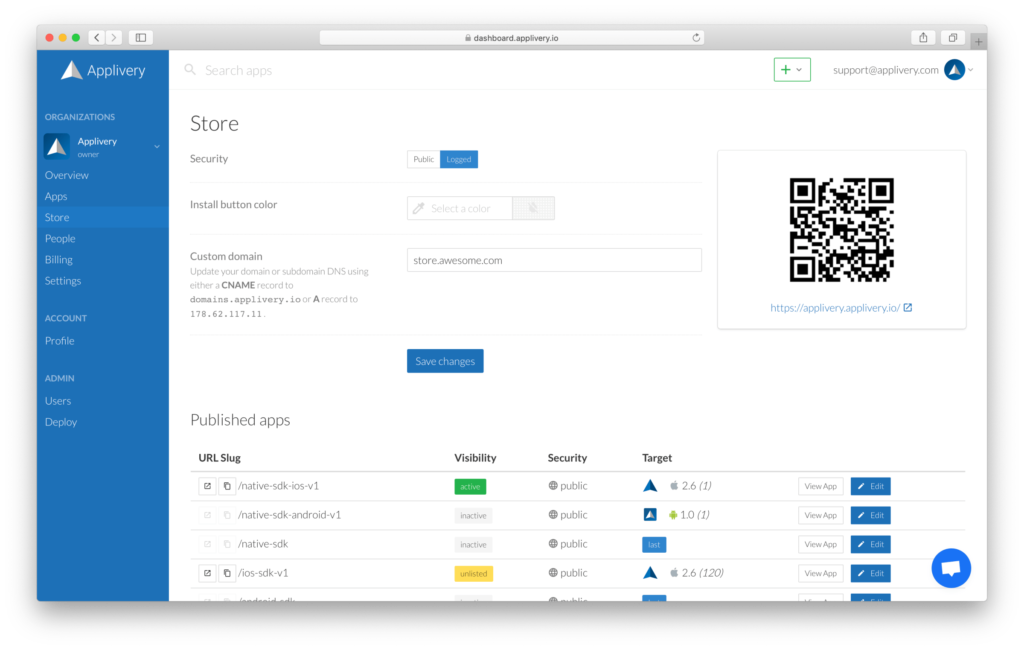1024x650 pixels.
Task: Go to Apps in the sidebar
Action: pyautogui.click(x=56, y=196)
